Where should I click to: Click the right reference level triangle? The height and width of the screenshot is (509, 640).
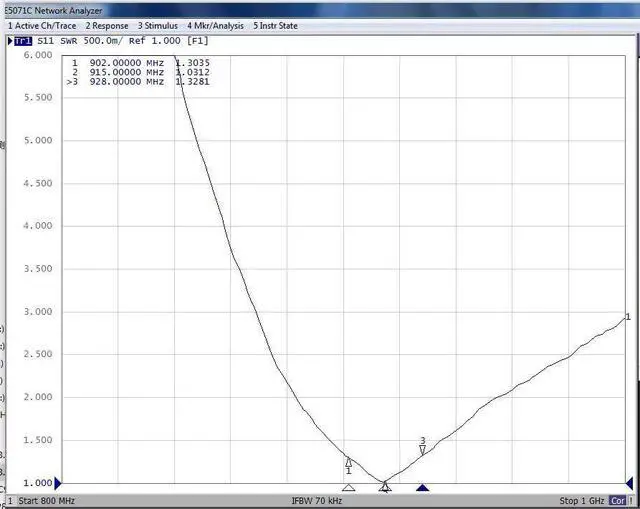628,483
